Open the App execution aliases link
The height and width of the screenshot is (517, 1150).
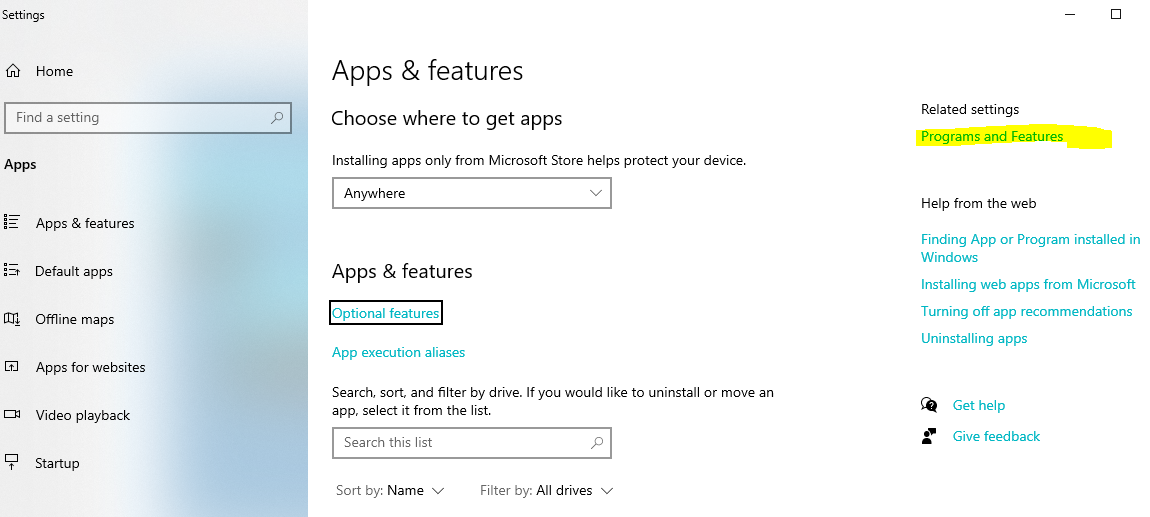coord(398,352)
